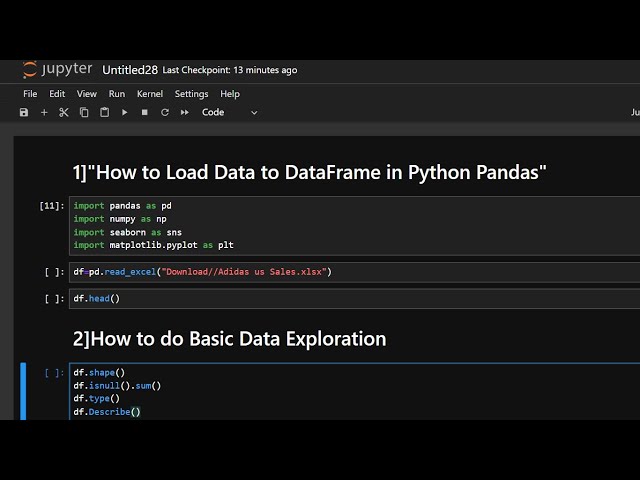Cut the selected cell with the scissors icon
Viewport: 640px width, 480px height.
coord(64,112)
